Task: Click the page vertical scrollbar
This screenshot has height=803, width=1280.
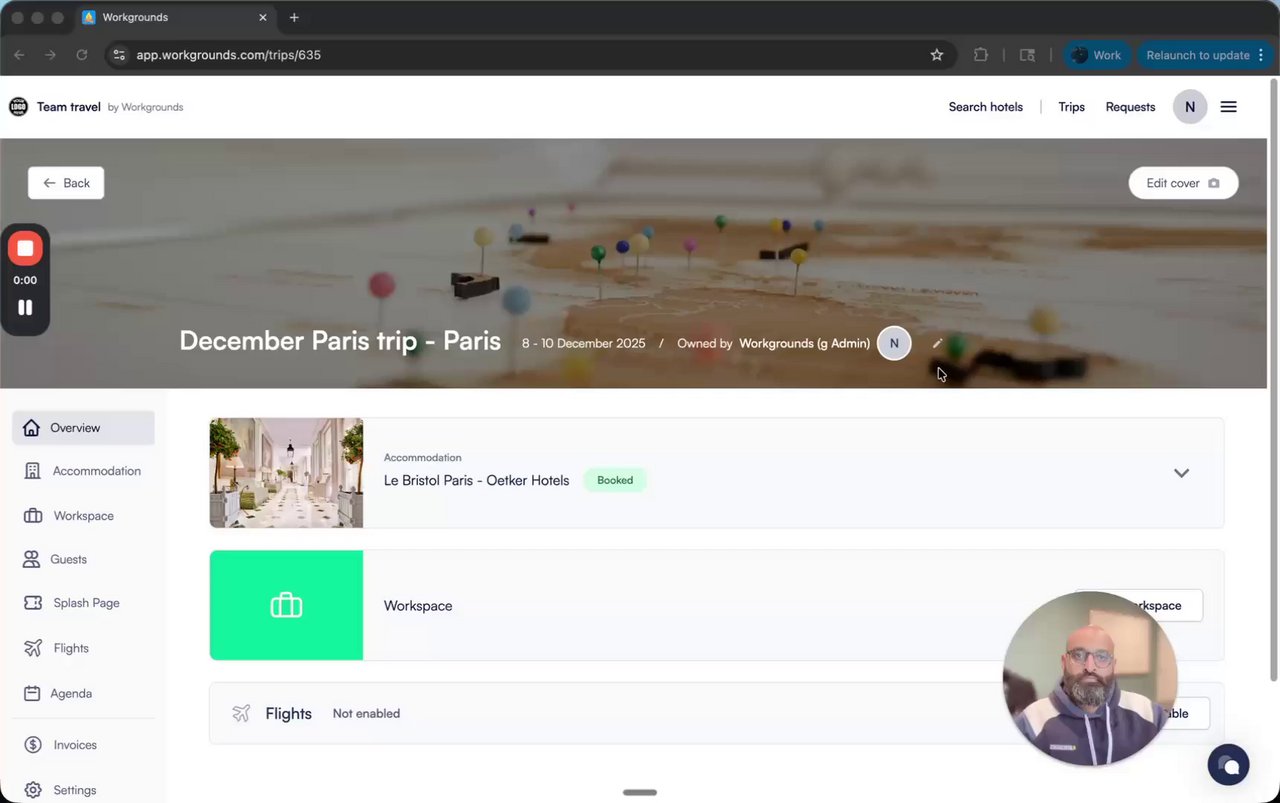Action: pyautogui.click(x=1273, y=380)
